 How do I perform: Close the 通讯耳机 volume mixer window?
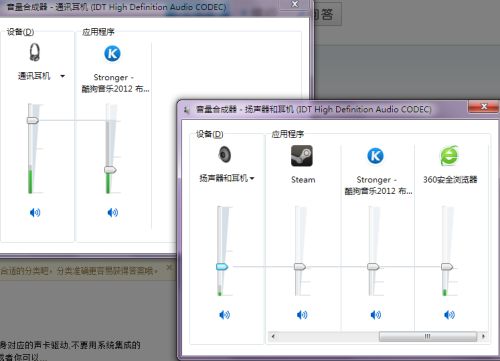tap(295, 4)
